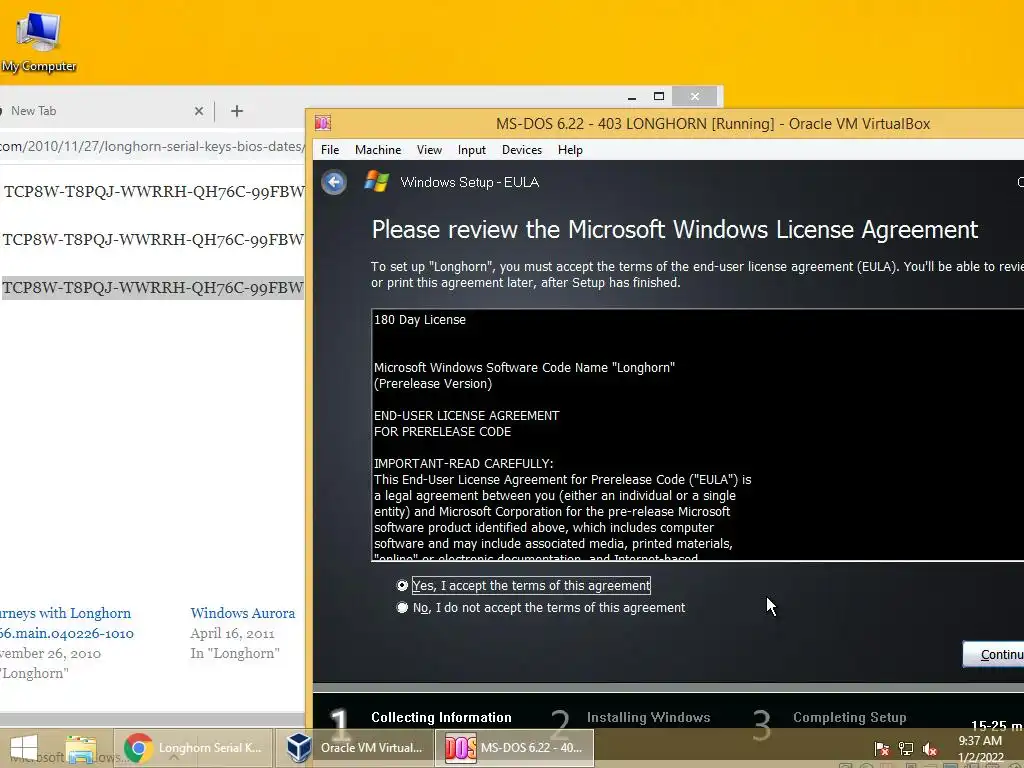Click the network tray icon
The height and width of the screenshot is (768, 1024).
click(x=906, y=748)
